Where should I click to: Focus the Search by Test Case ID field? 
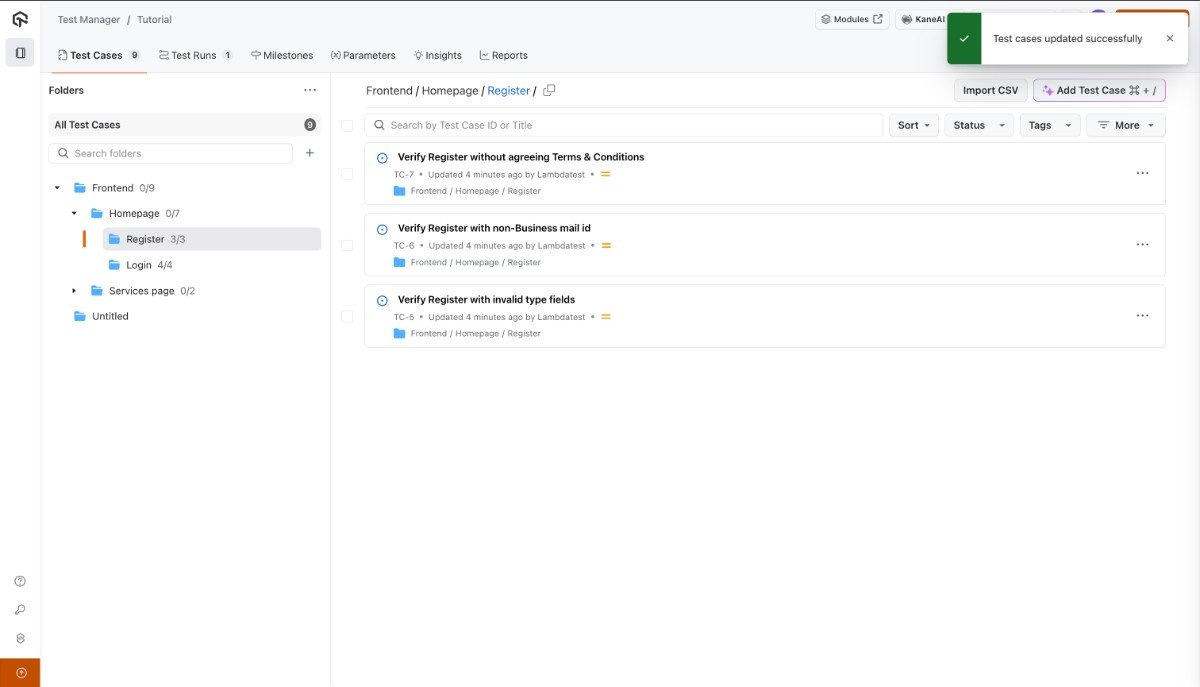624,125
